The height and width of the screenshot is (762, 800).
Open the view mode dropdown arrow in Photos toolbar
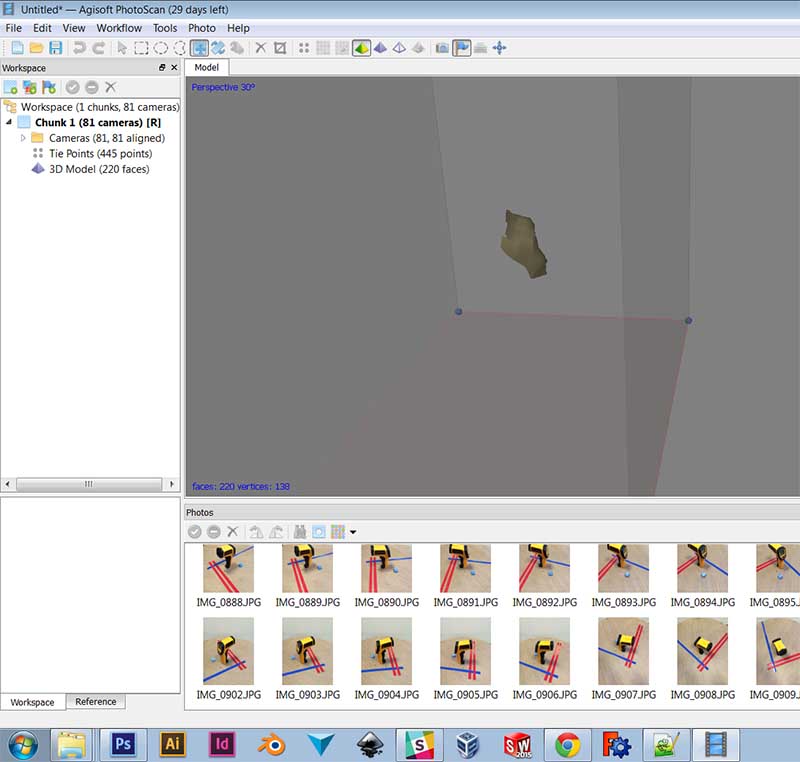tap(353, 532)
